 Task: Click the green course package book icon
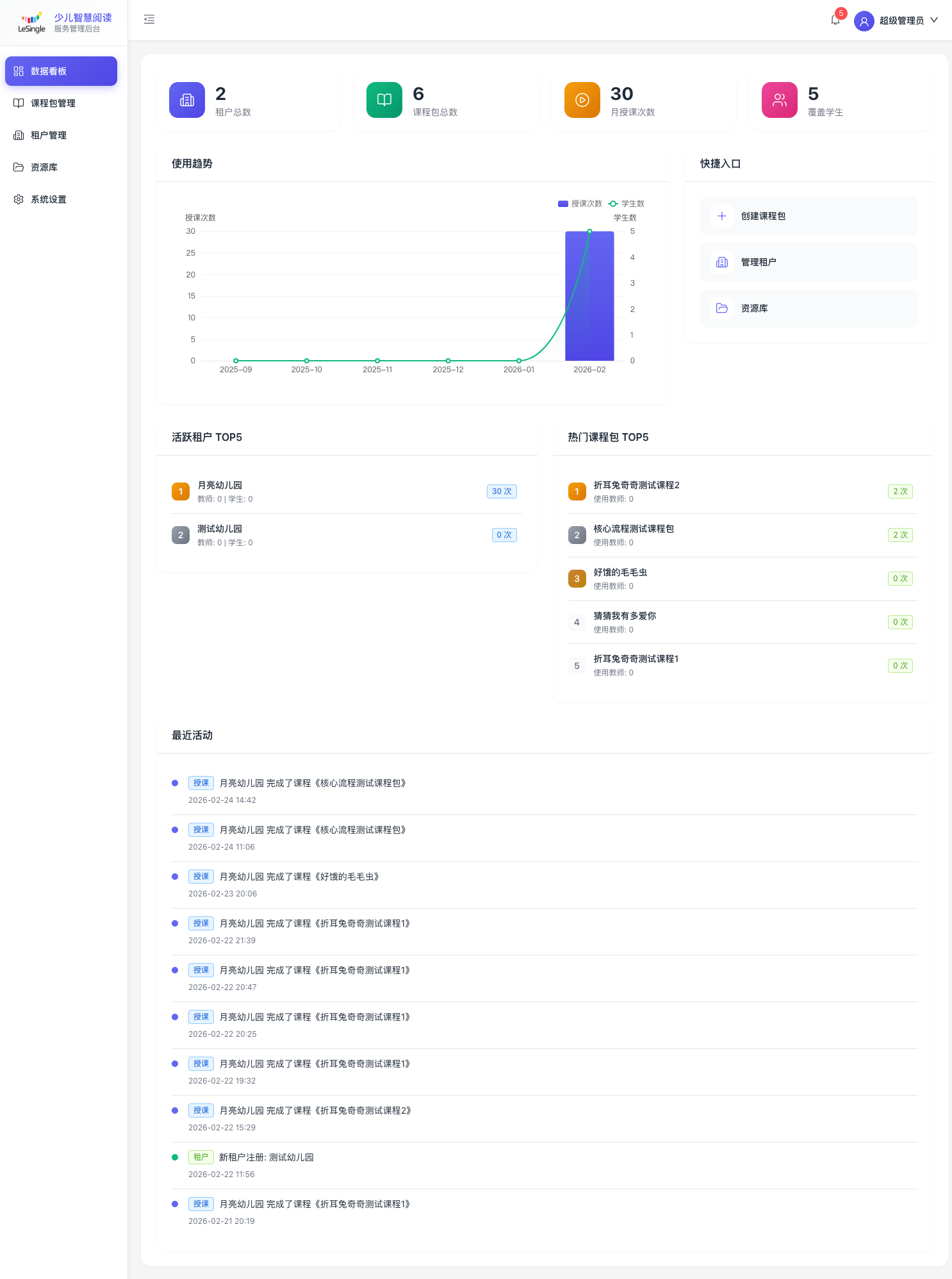coord(384,100)
